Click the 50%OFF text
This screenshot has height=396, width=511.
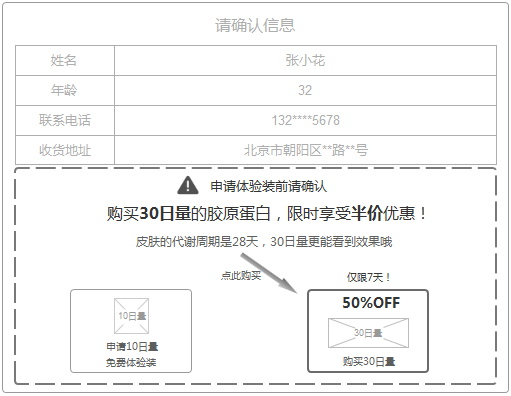(371, 303)
